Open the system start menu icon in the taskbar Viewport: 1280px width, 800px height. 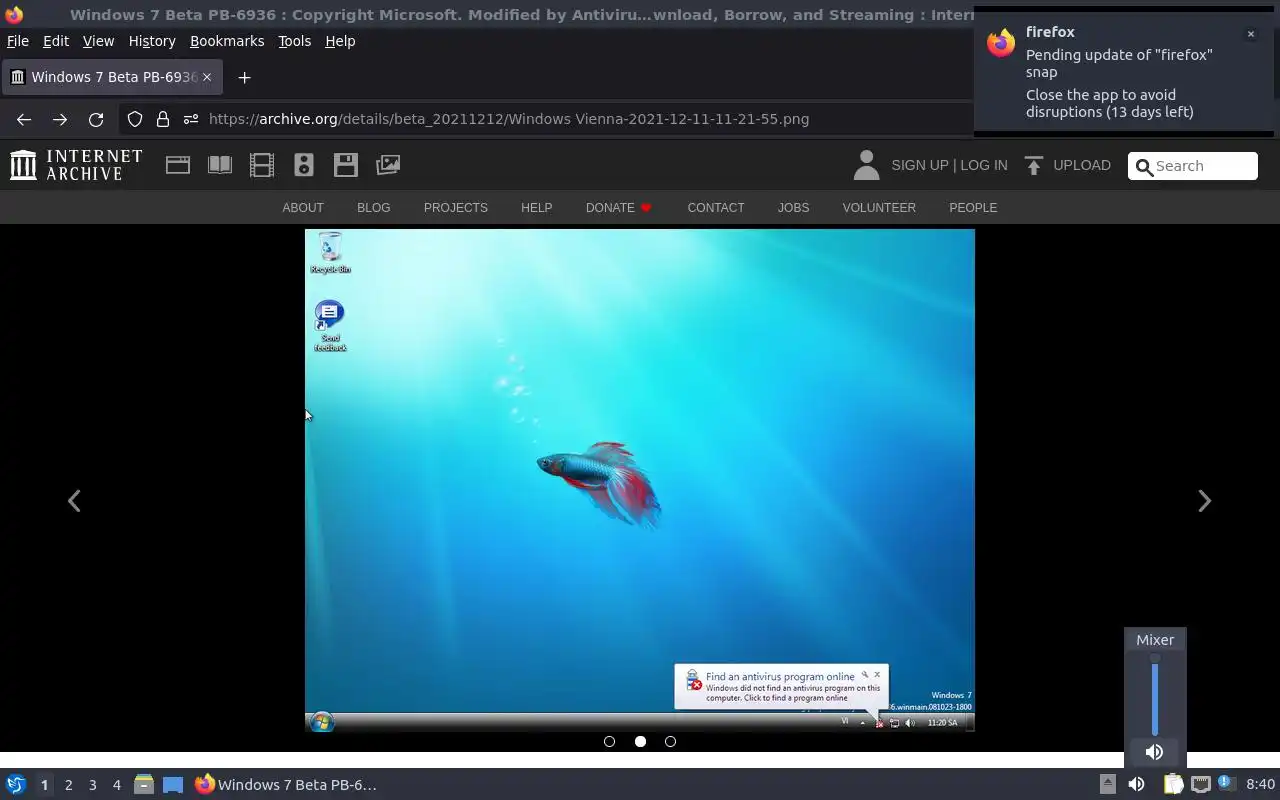click(x=15, y=785)
